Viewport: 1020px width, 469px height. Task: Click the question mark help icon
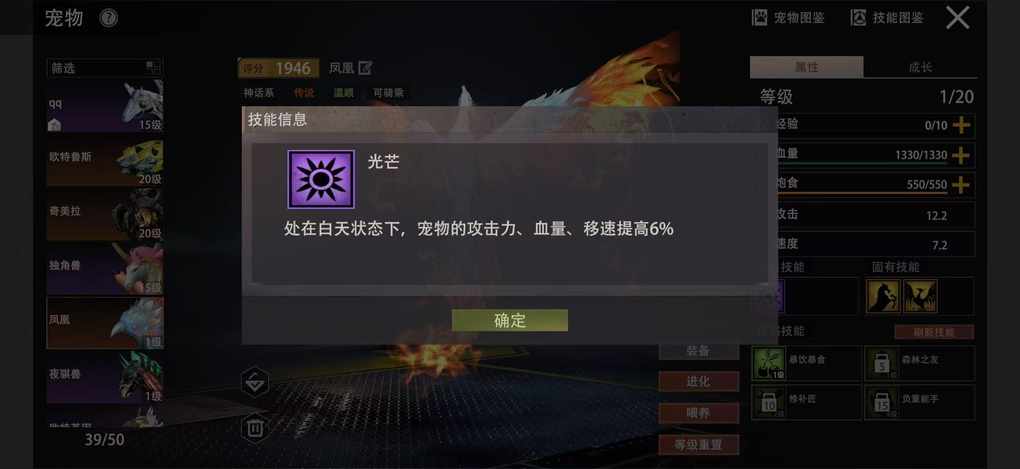coord(109,18)
